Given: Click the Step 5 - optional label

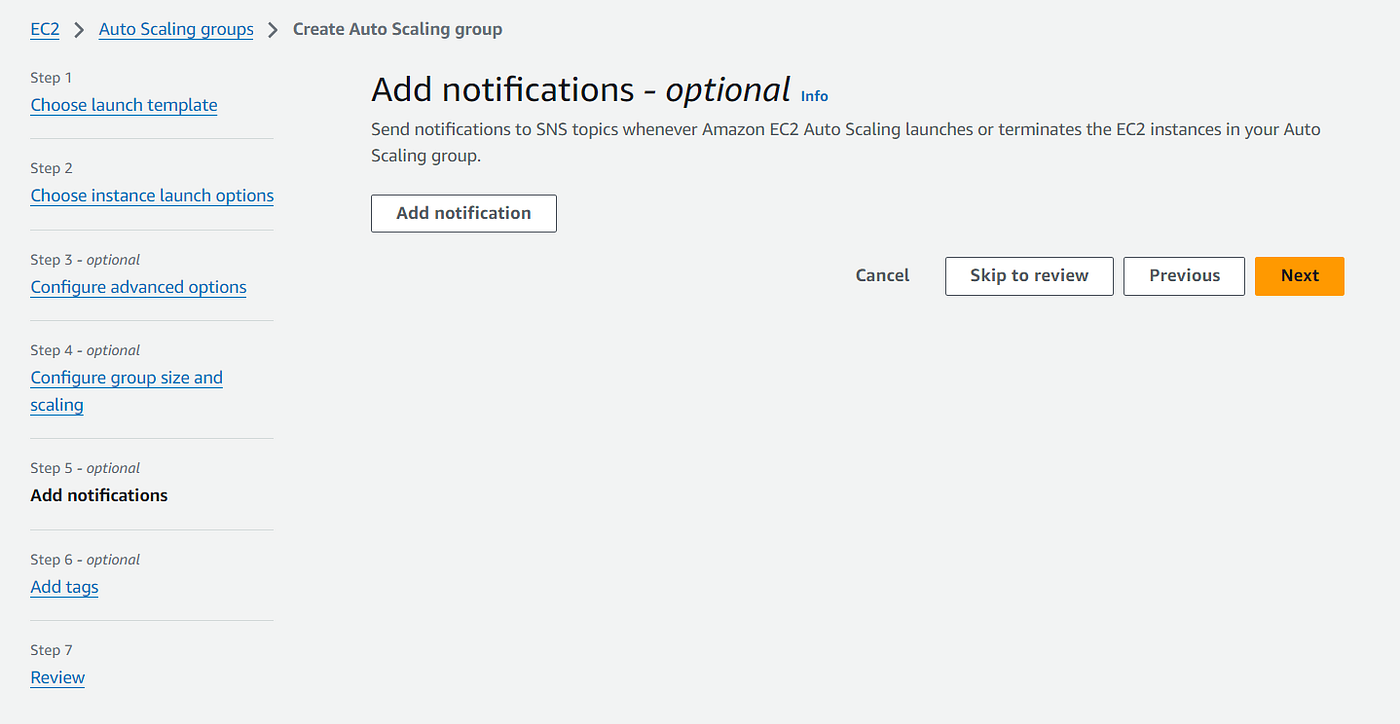Looking at the screenshot, I should click(x=85, y=468).
